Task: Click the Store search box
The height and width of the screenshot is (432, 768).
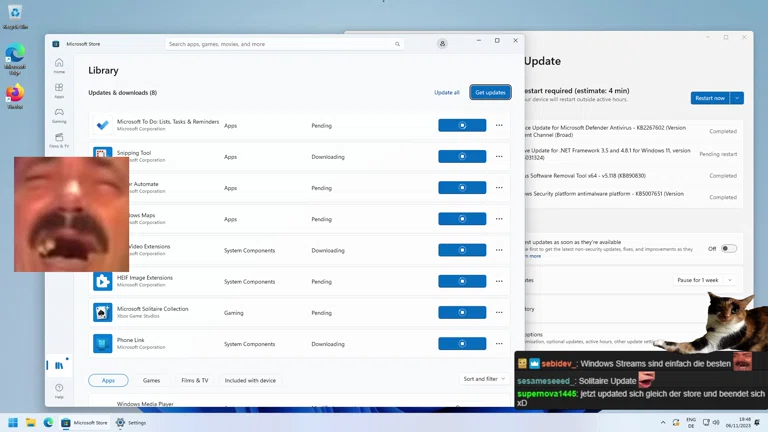Action: point(280,44)
